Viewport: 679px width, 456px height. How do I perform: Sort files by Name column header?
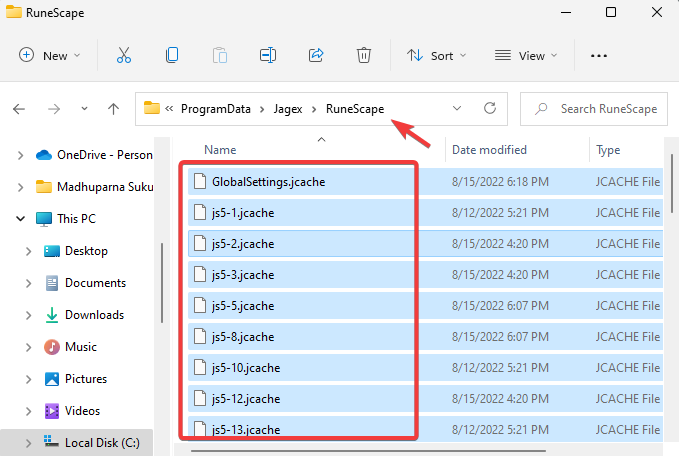pyautogui.click(x=220, y=150)
